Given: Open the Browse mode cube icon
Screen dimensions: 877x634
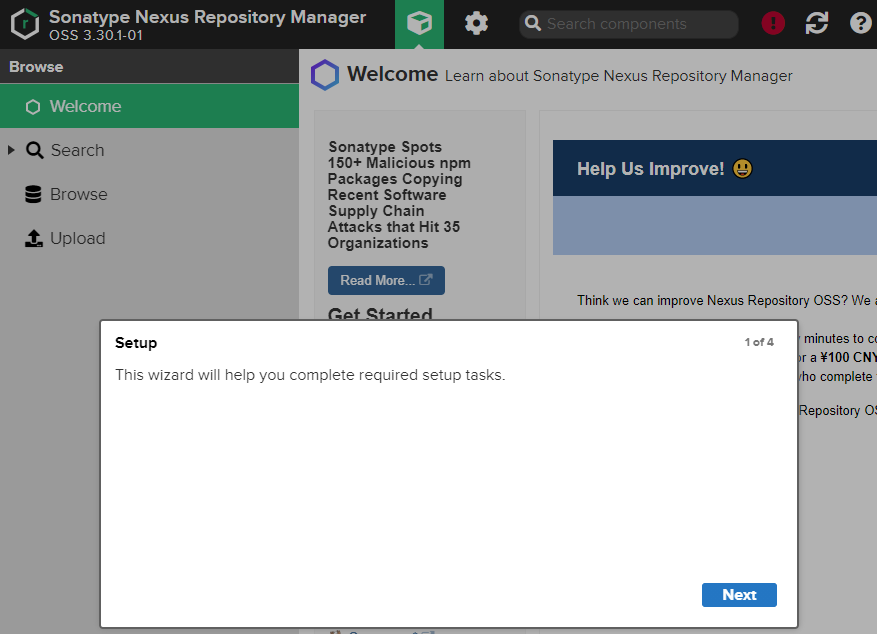Looking at the screenshot, I should [x=419, y=24].
